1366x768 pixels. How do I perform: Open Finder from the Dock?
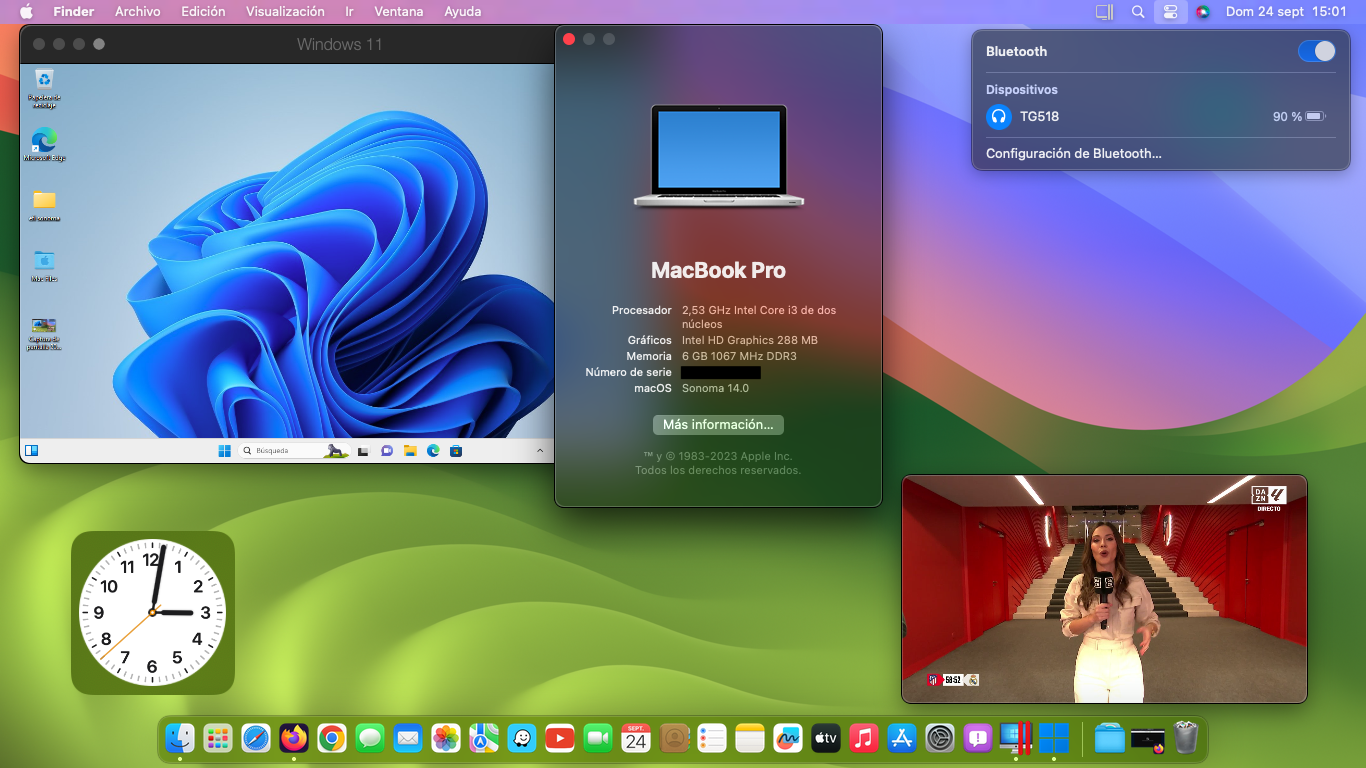point(180,739)
